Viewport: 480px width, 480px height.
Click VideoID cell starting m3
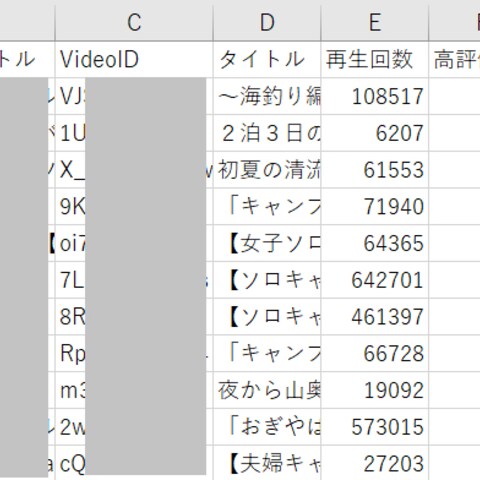point(134,390)
